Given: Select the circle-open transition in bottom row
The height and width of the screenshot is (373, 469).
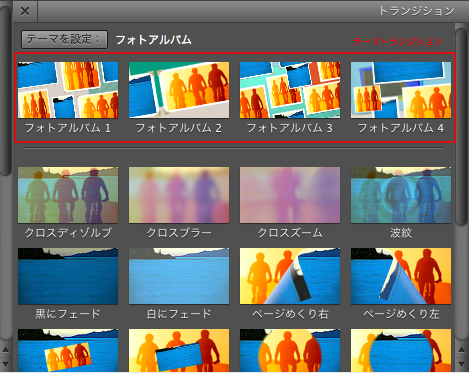Looking at the screenshot, I should 290,350.
